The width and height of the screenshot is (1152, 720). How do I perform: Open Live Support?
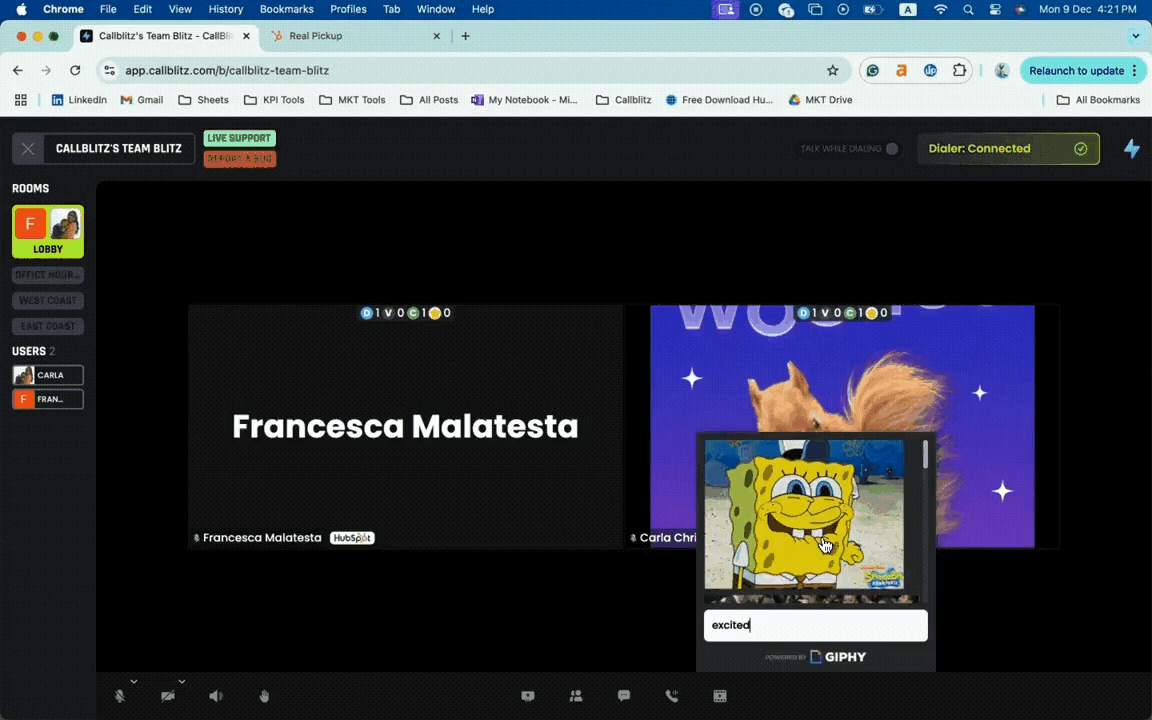[x=240, y=138]
